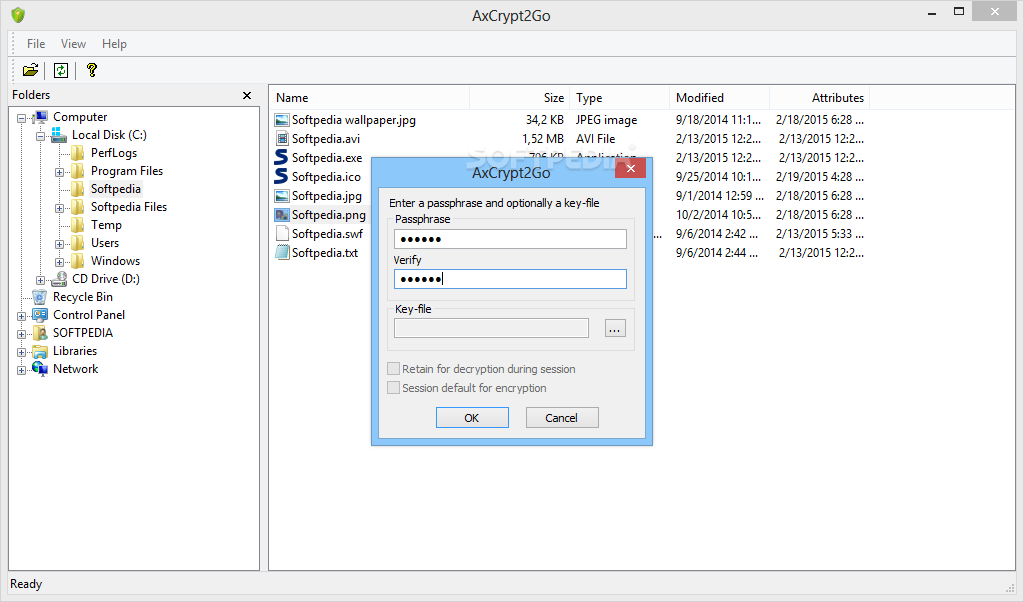Click the Verify input field
This screenshot has height=602, width=1024.
coord(510,279)
